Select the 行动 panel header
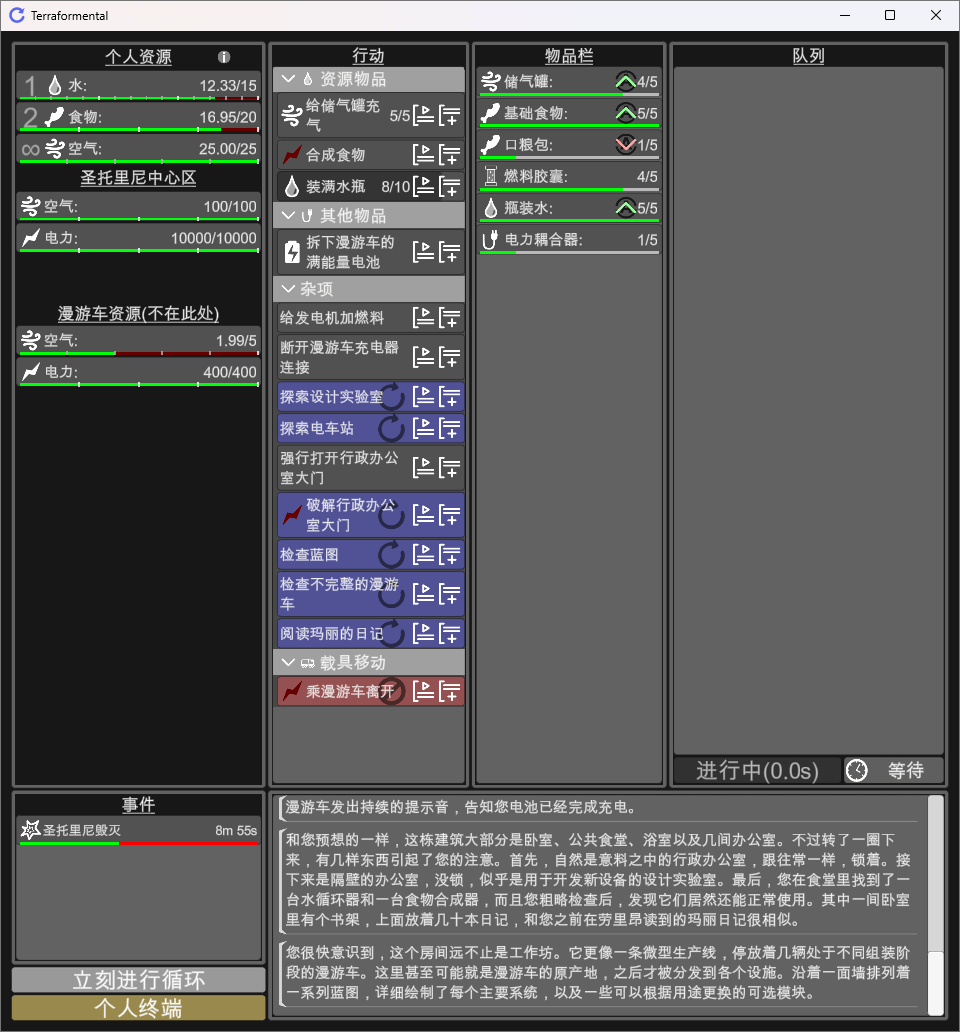 (x=368, y=56)
